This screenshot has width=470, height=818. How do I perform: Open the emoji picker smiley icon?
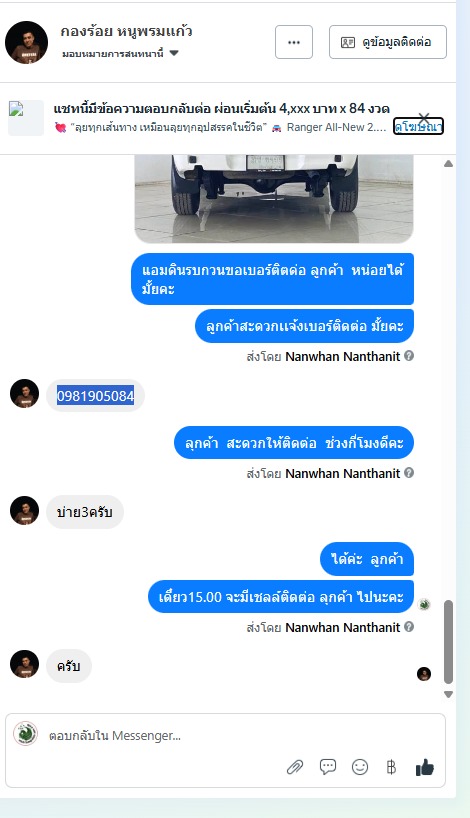360,767
